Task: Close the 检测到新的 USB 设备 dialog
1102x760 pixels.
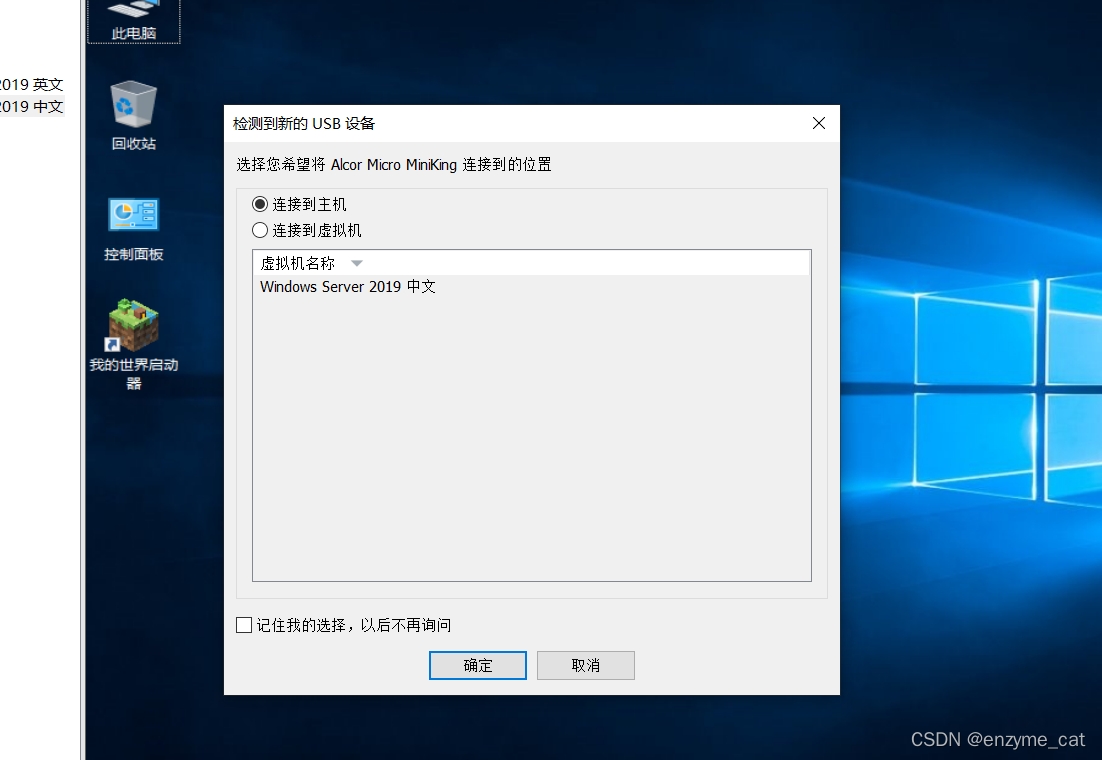Action: pos(819,123)
